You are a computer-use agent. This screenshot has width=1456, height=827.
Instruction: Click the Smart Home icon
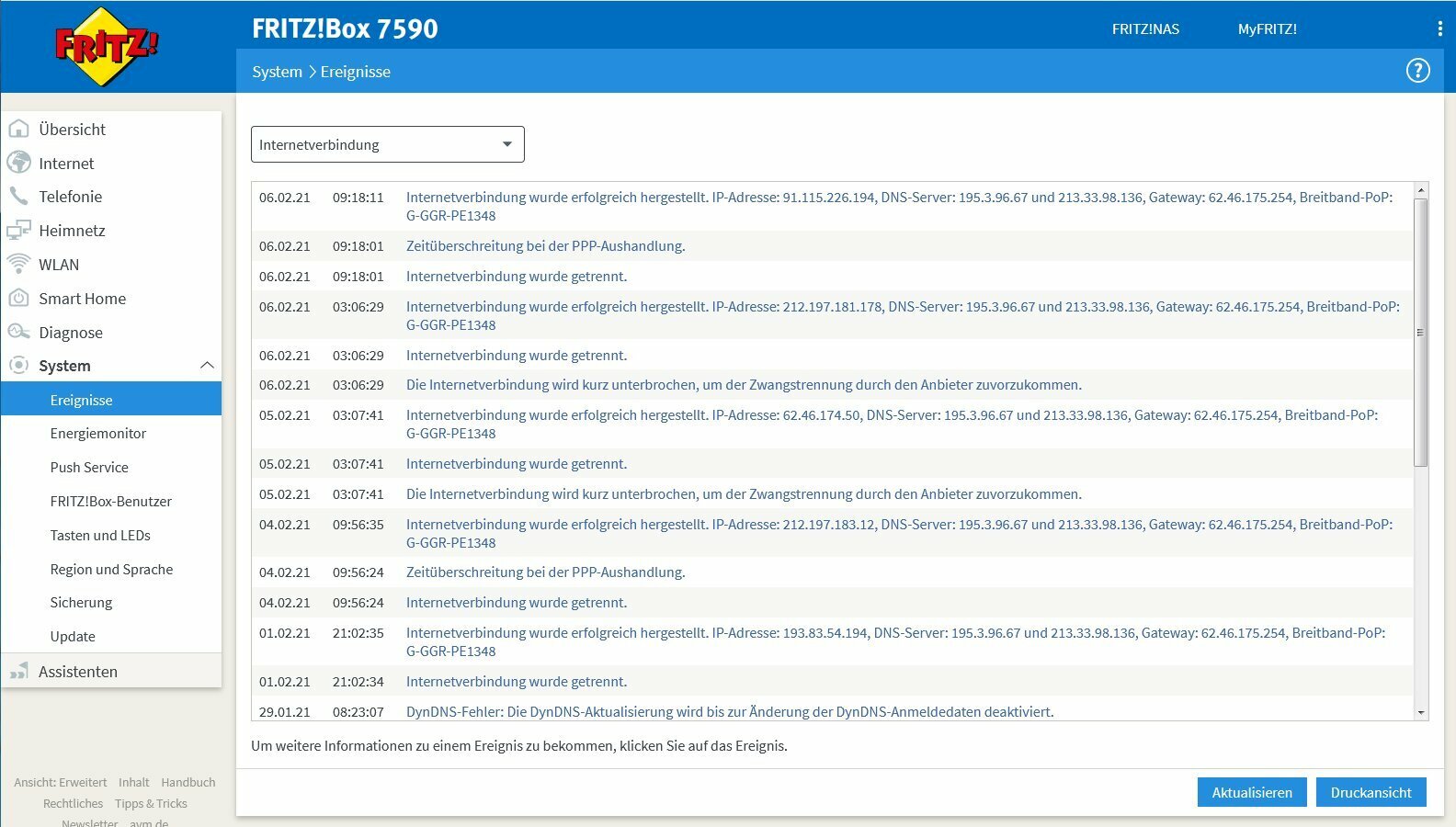18,298
